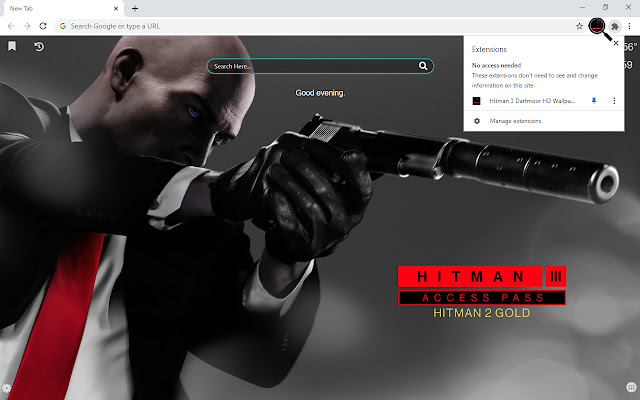The height and width of the screenshot is (400, 640).
Task: Open the history icon on new tab page
Action: click(39, 47)
